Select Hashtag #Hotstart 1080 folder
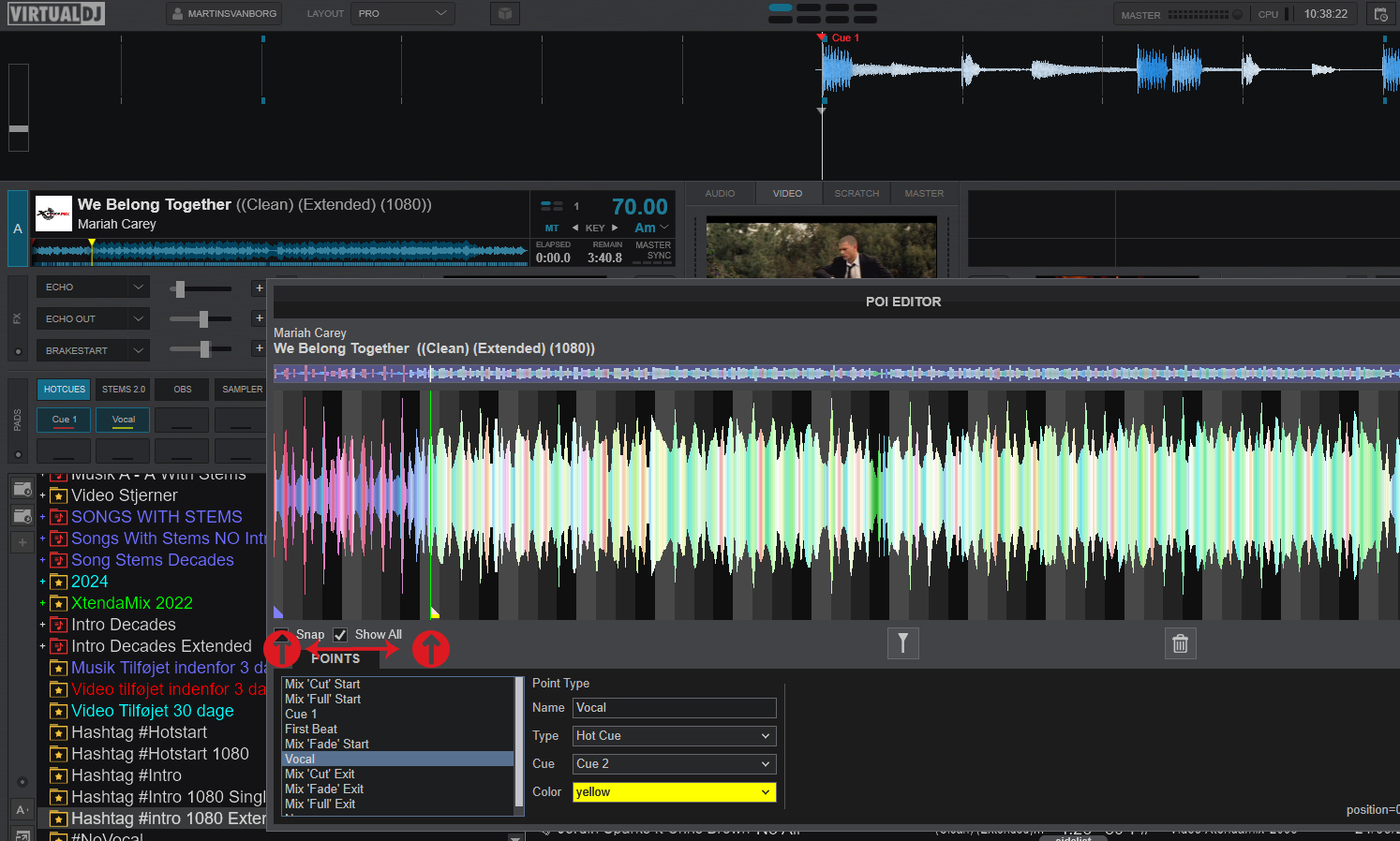This screenshot has height=841, width=1400. (160, 754)
